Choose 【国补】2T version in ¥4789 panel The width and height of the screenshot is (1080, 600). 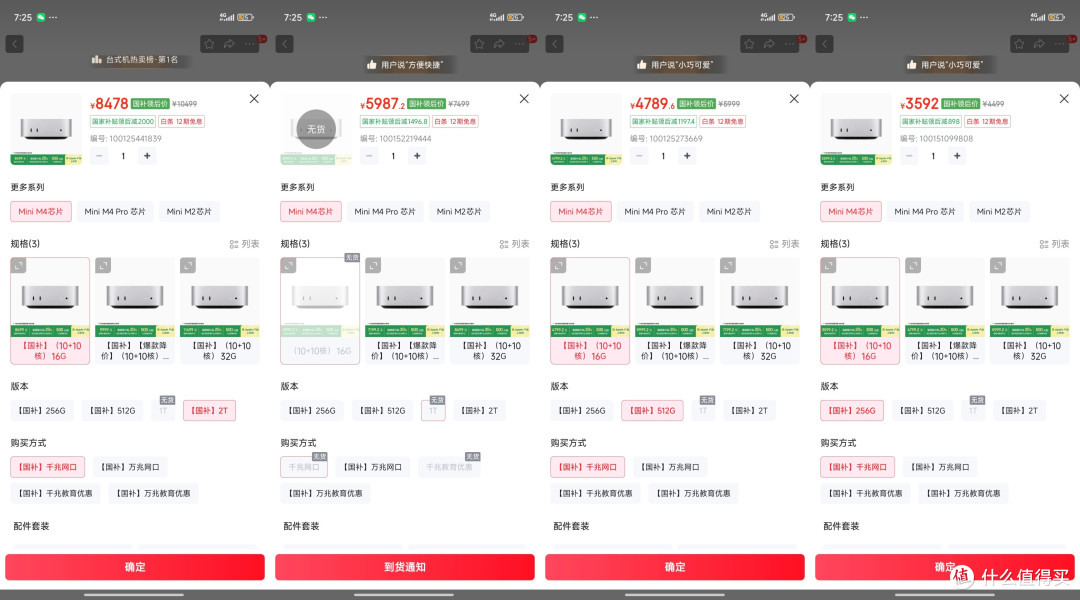[749, 411]
